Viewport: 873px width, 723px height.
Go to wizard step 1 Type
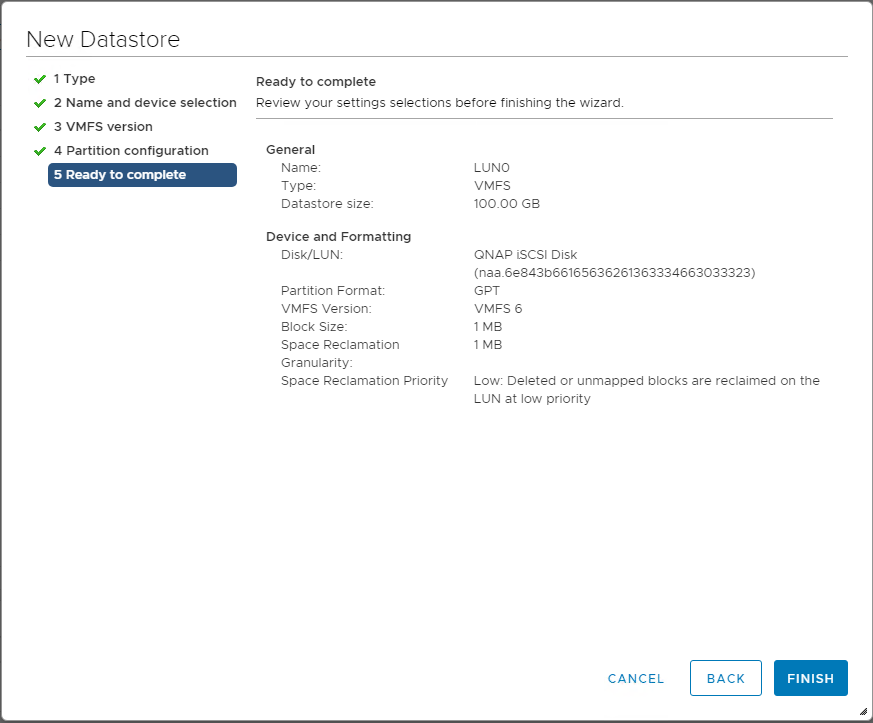point(75,79)
